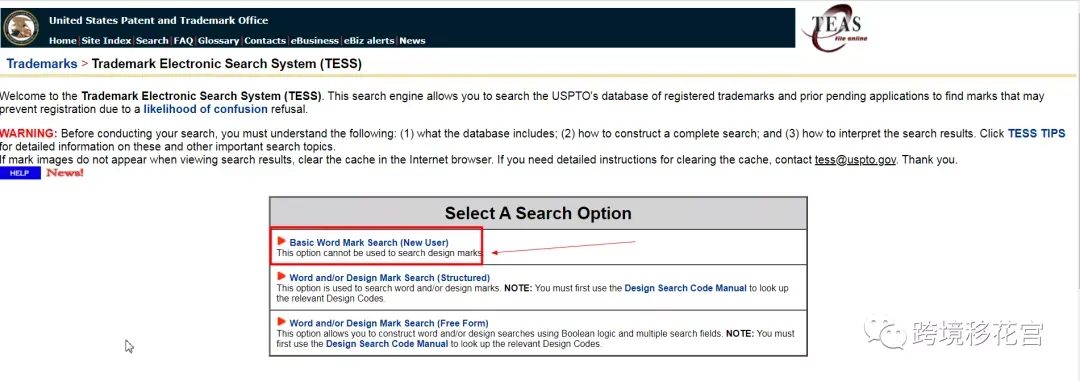The width and height of the screenshot is (1080, 381).
Task: Click the blue HELP button icon
Action: pos(20,174)
